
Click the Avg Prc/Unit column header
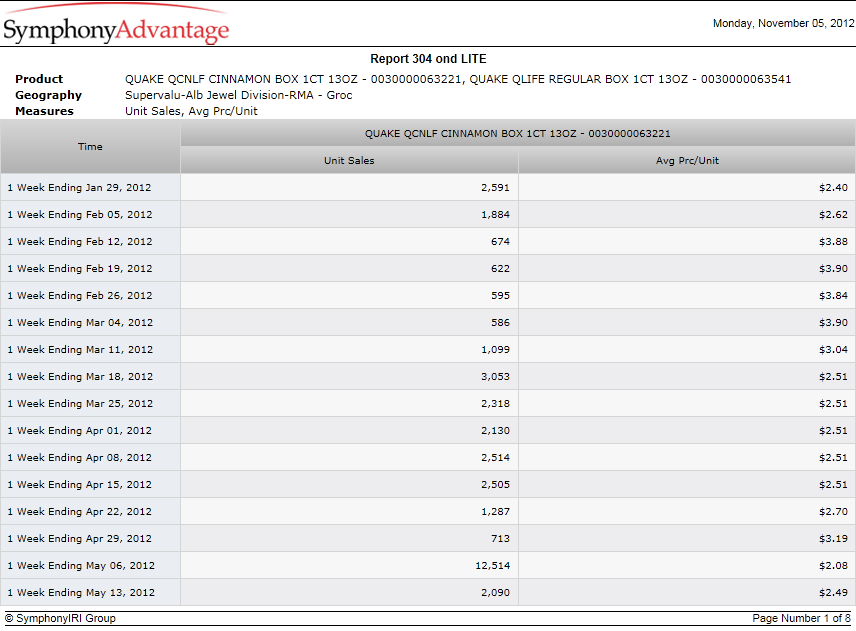point(687,160)
